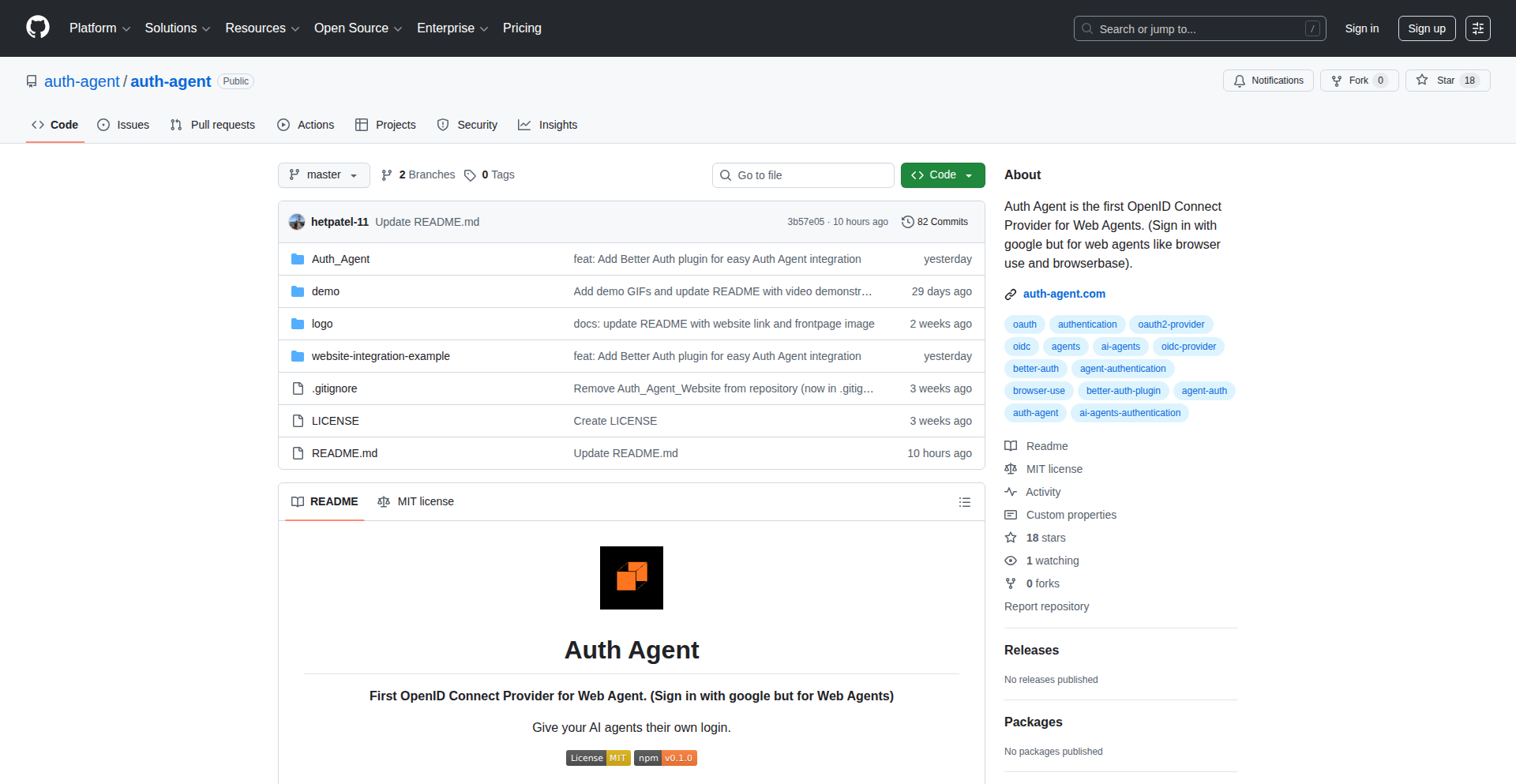
Task: Open the Auth_Agent folder icon
Action: [298, 259]
